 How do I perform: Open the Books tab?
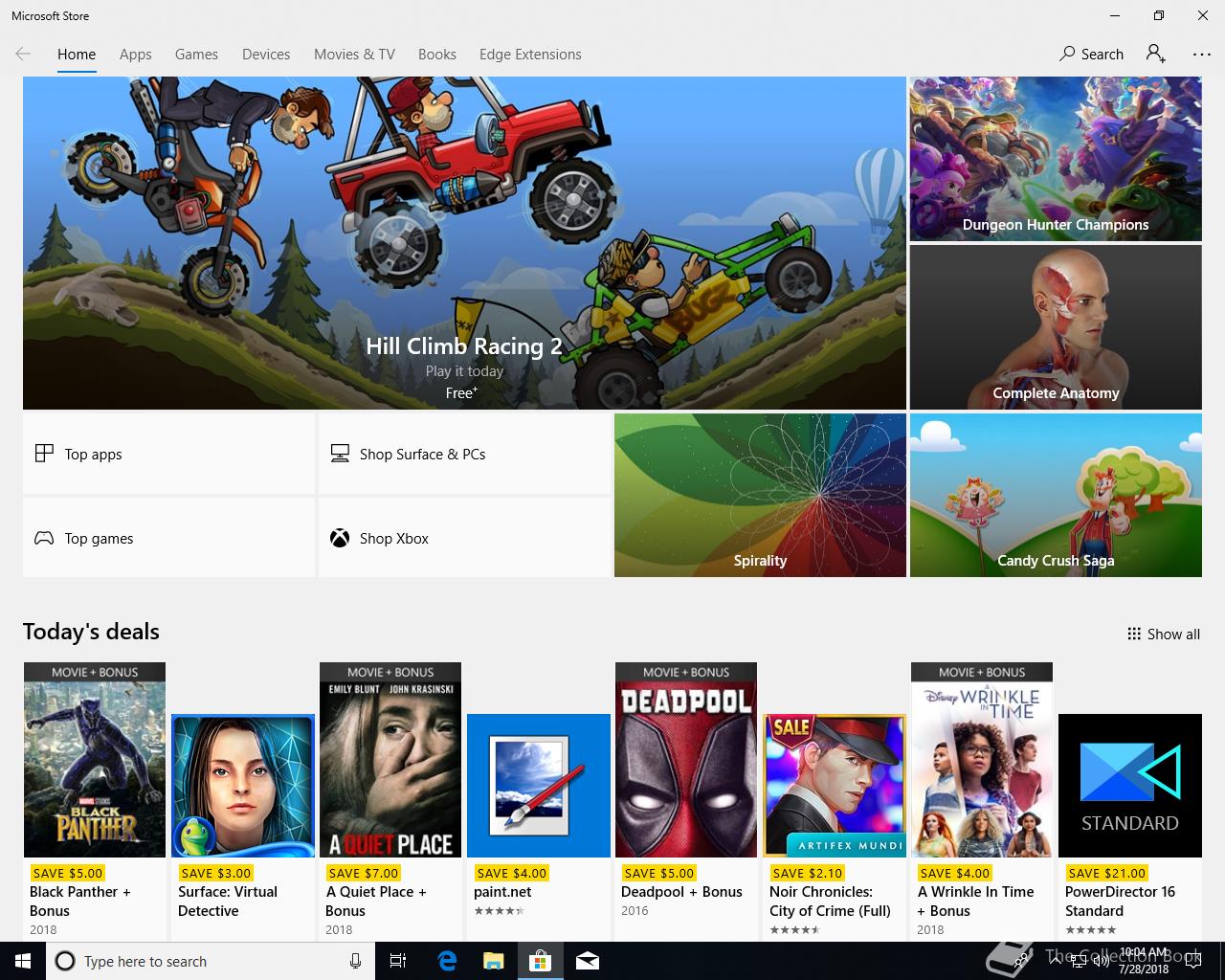click(x=437, y=55)
